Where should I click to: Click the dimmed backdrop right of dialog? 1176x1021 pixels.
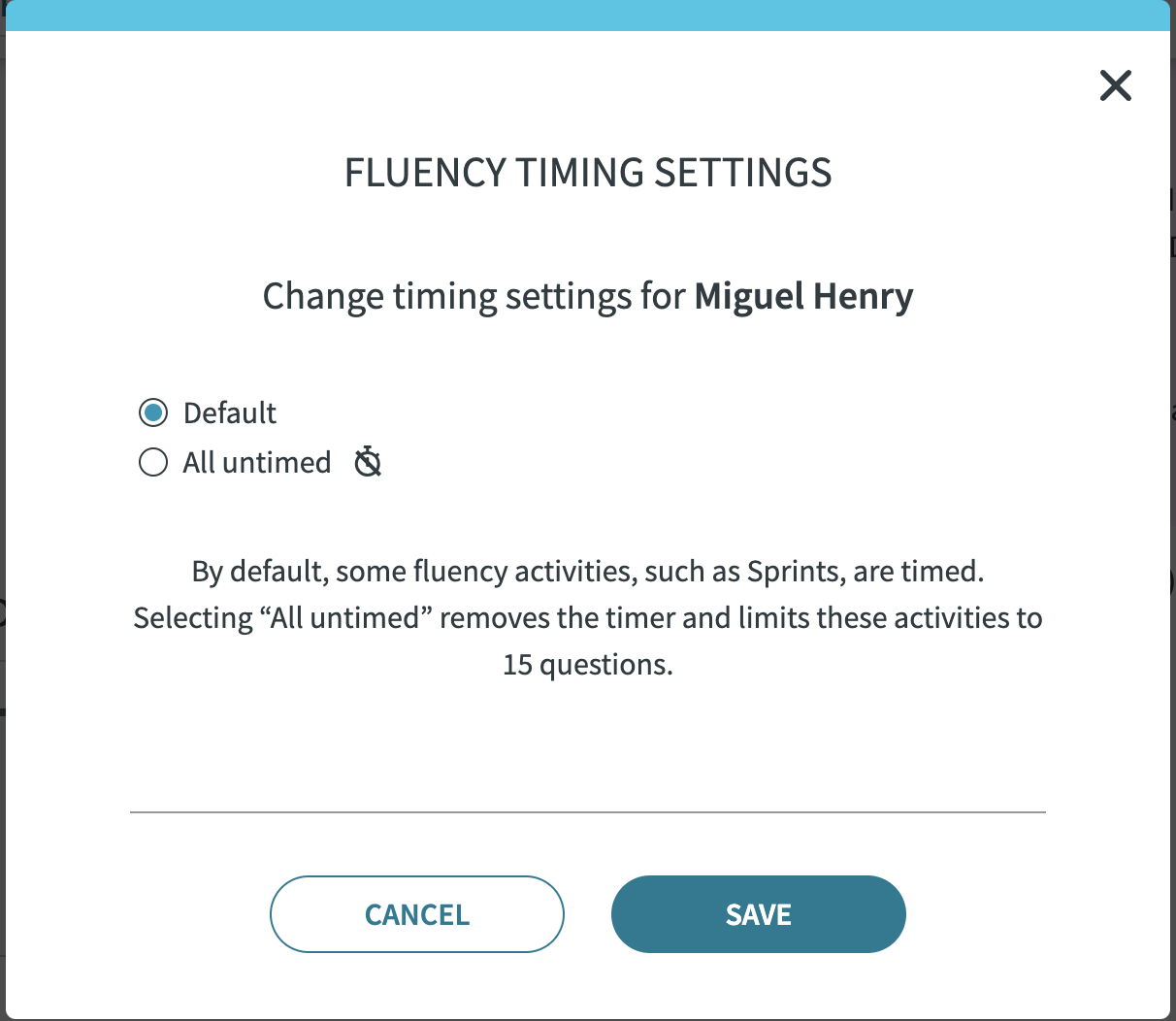point(1172,485)
